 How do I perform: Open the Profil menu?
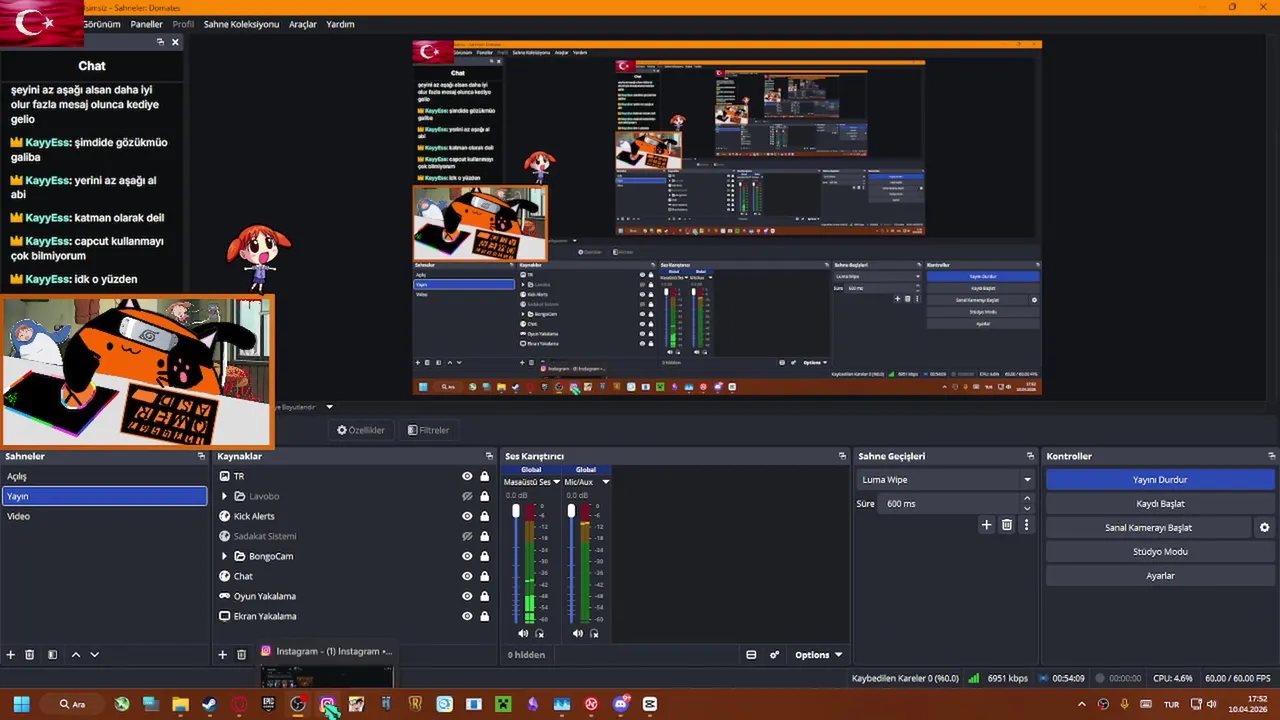pos(183,24)
